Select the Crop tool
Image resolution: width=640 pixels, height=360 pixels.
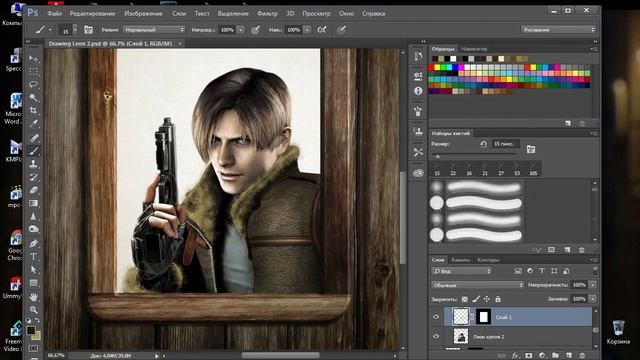tap(33, 111)
